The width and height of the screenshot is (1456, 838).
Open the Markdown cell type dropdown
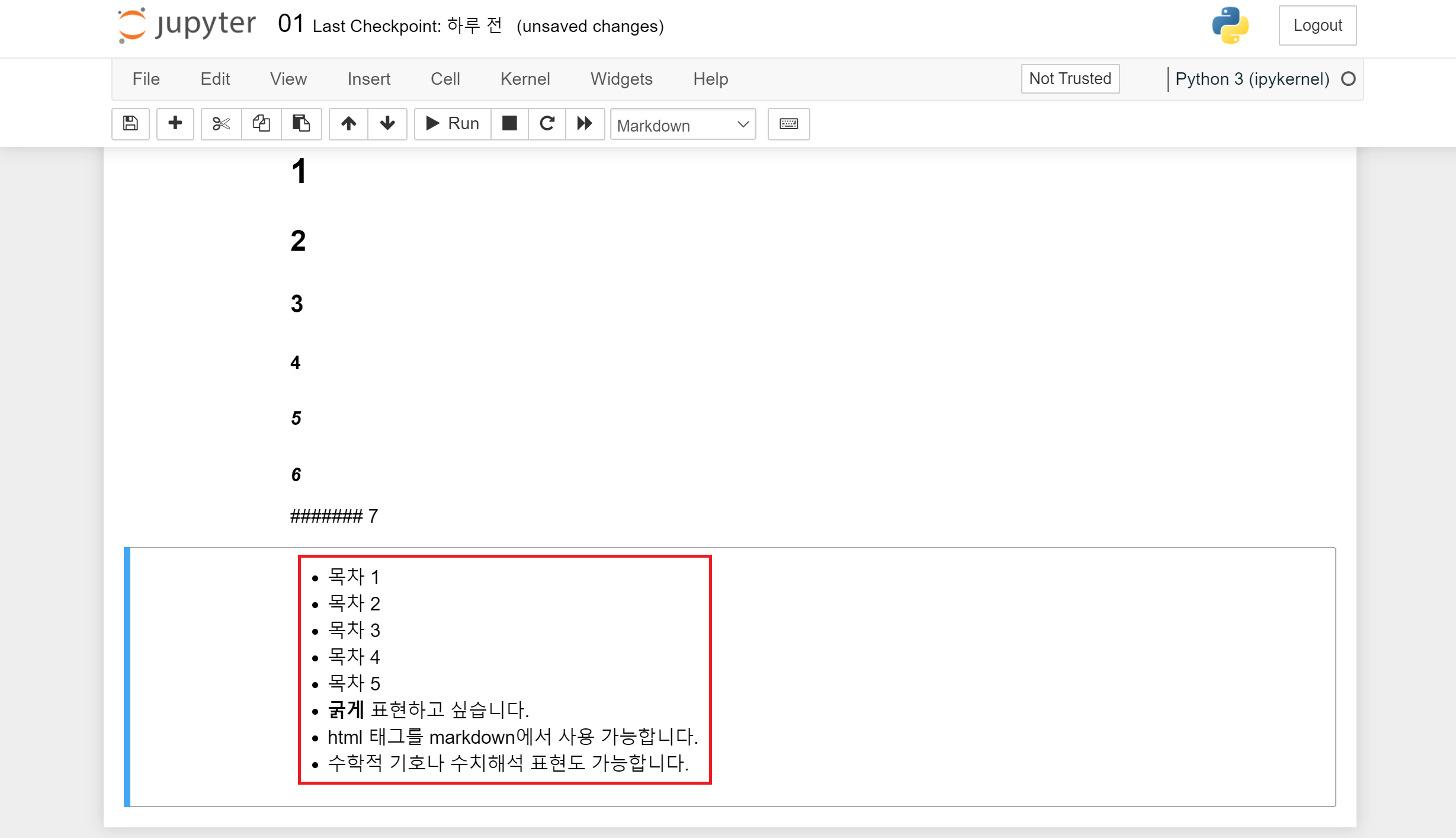click(682, 124)
